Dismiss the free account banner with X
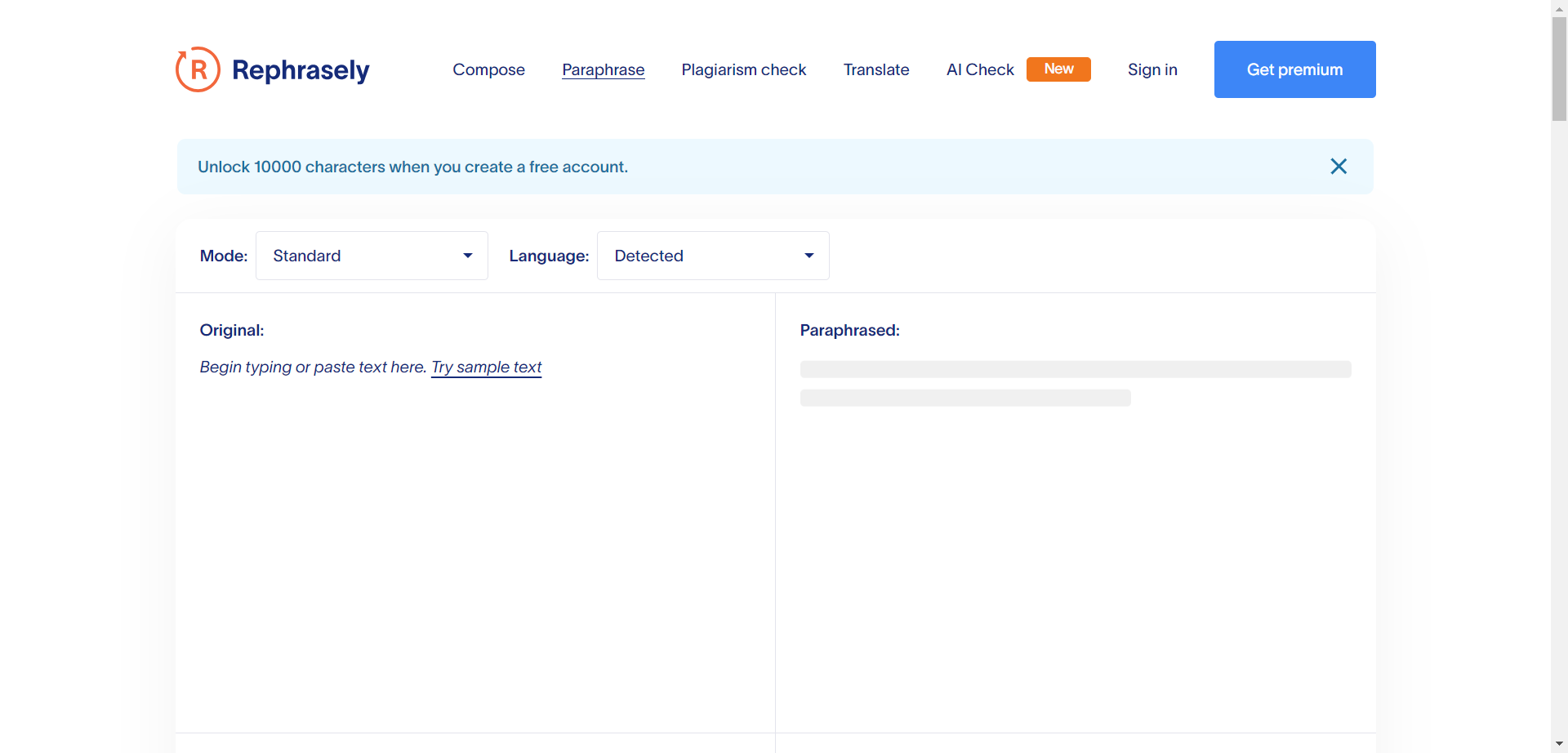This screenshot has height=753, width=1568. (x=1338, y=167)
